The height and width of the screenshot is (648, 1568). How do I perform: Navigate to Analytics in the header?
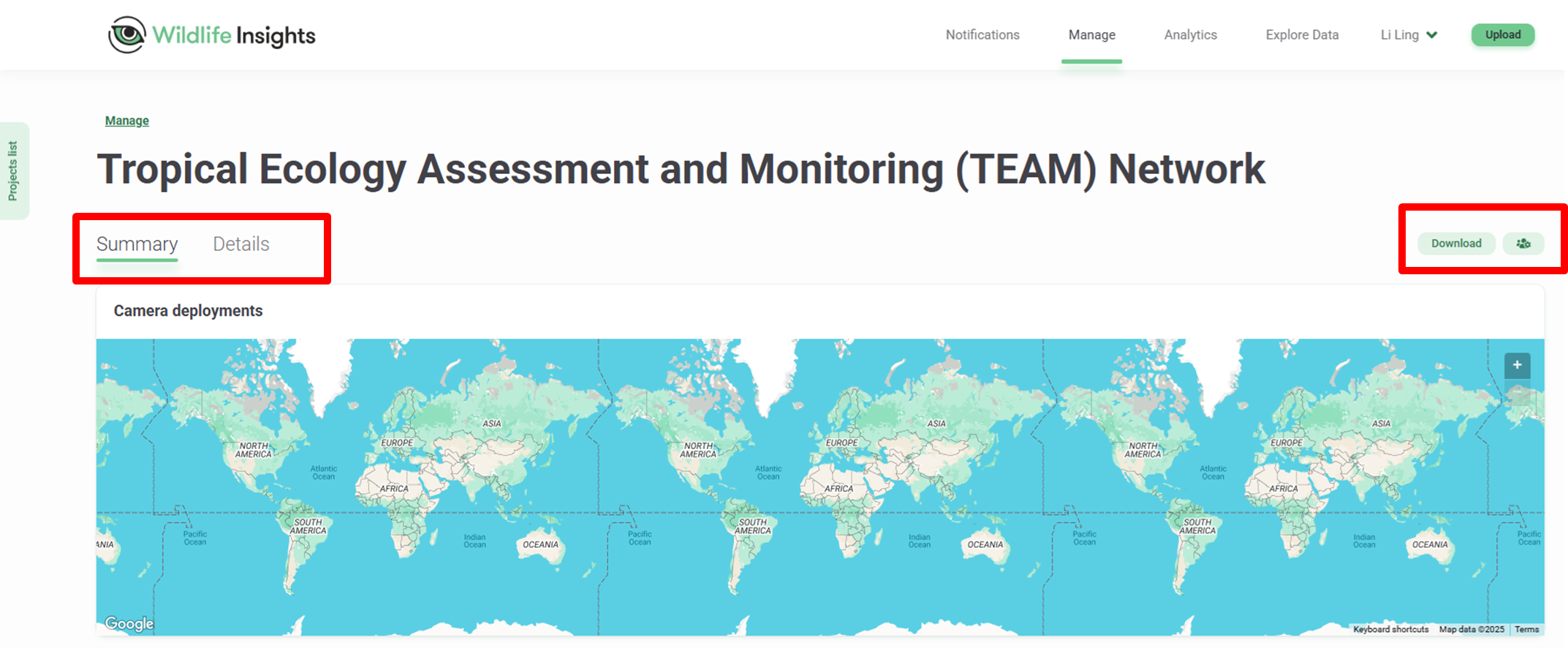(x=1190, y=35)
